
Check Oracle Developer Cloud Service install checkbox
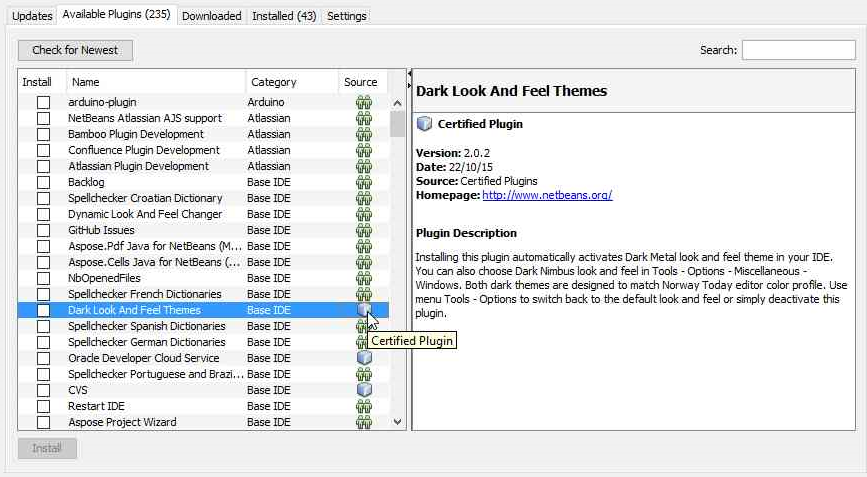coord(43,359)
